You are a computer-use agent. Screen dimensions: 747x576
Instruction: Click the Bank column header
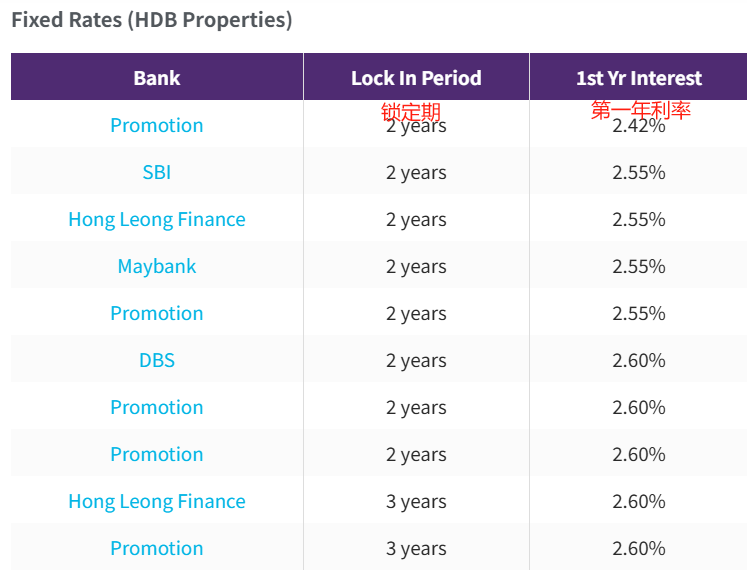(x=156, y=78)
